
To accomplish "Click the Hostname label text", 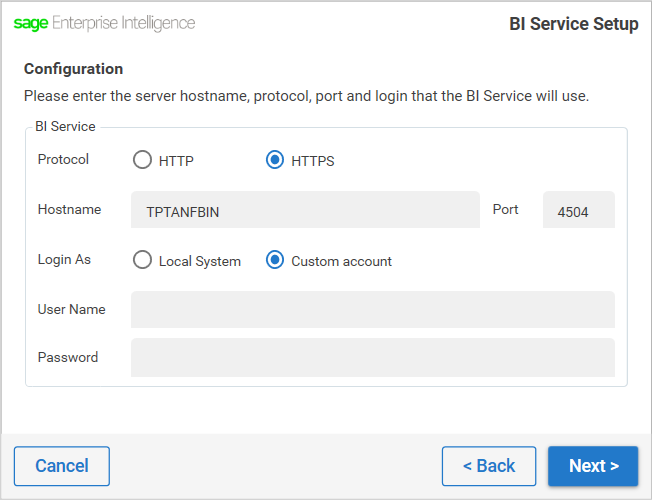I will (x=69, y=209).
